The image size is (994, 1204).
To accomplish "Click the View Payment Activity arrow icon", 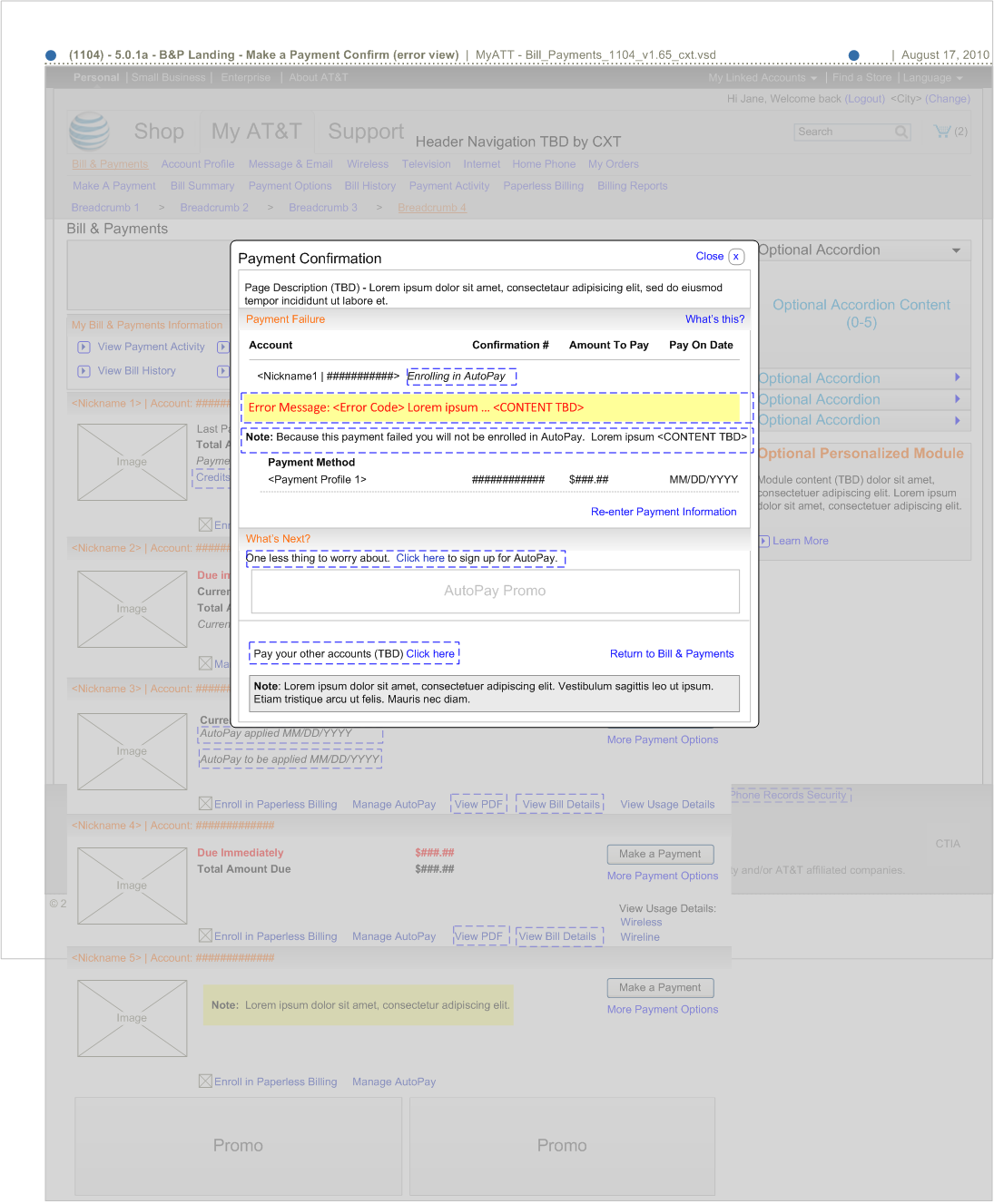I will [84, 347].
